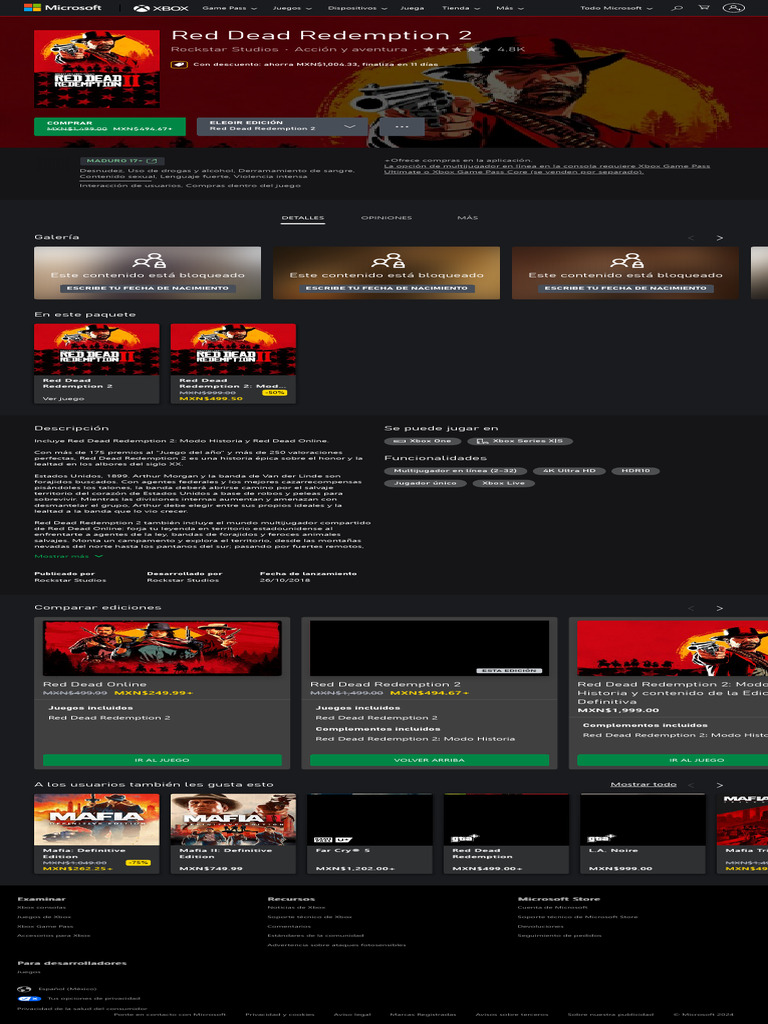Click the Gallery previous arrow
Screen dimensions: 768x1024
point(691,238)
